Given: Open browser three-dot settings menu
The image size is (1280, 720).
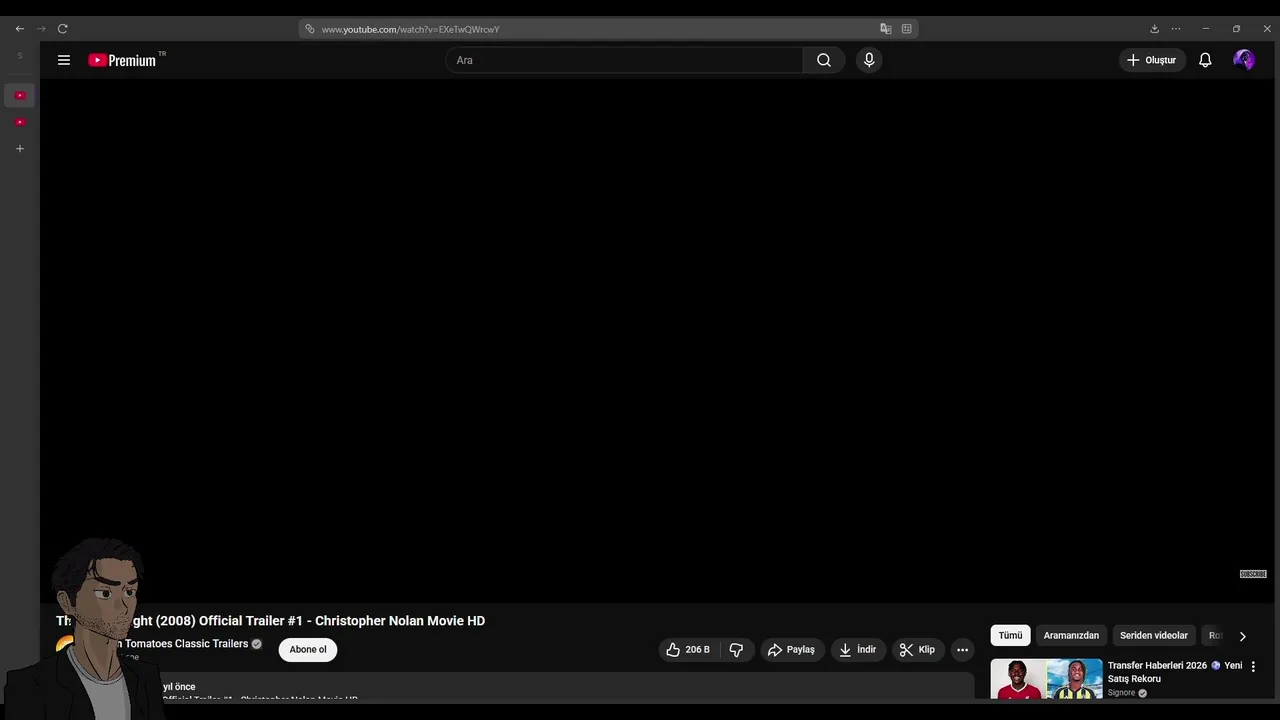Looking at the screenshot, I should click(x=1176, y=29).
